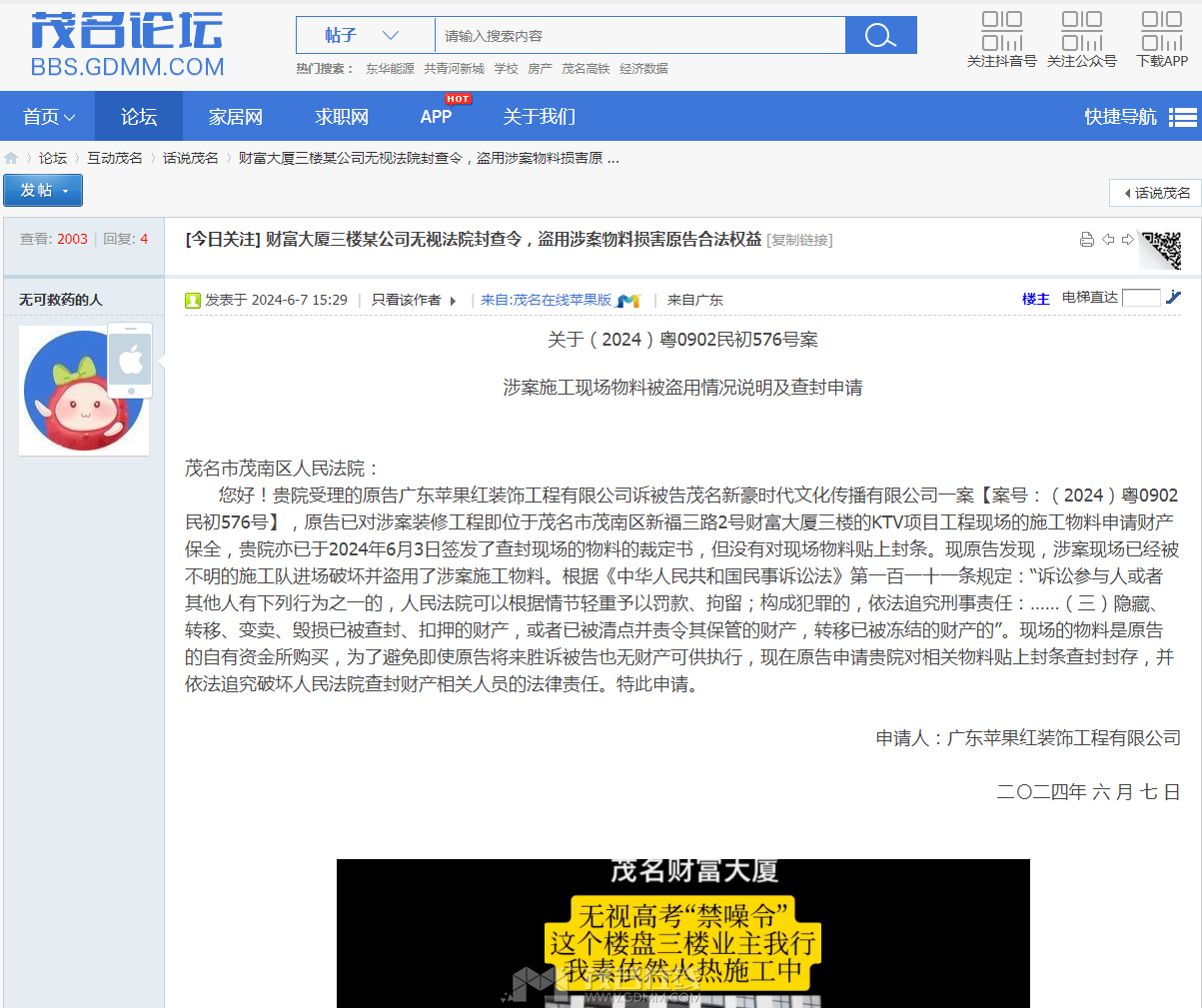Click 来自:茂名在线苹果版 link
This screenshot has height=1008, width=1202.
[546, 300]
